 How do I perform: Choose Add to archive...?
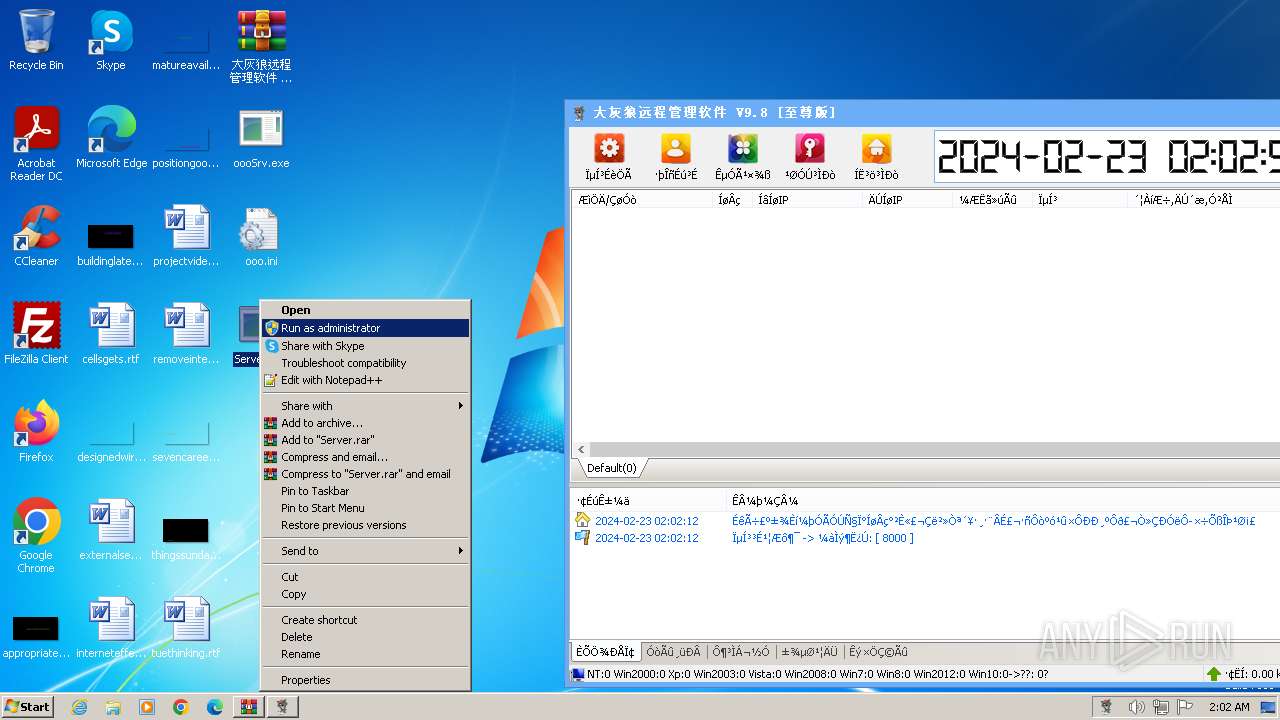pos(365,423)
